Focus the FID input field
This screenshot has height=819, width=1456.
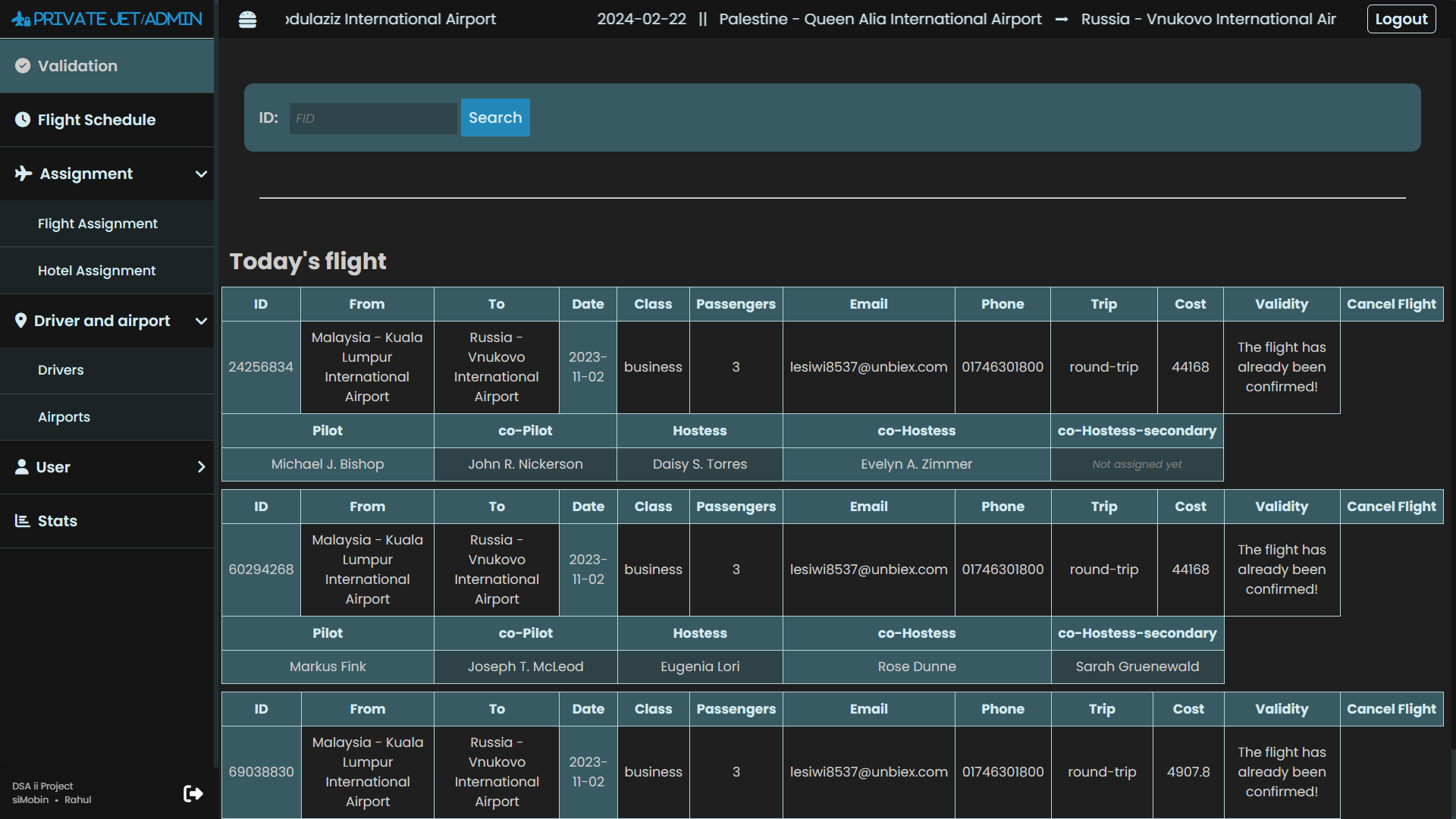(373, 118)
